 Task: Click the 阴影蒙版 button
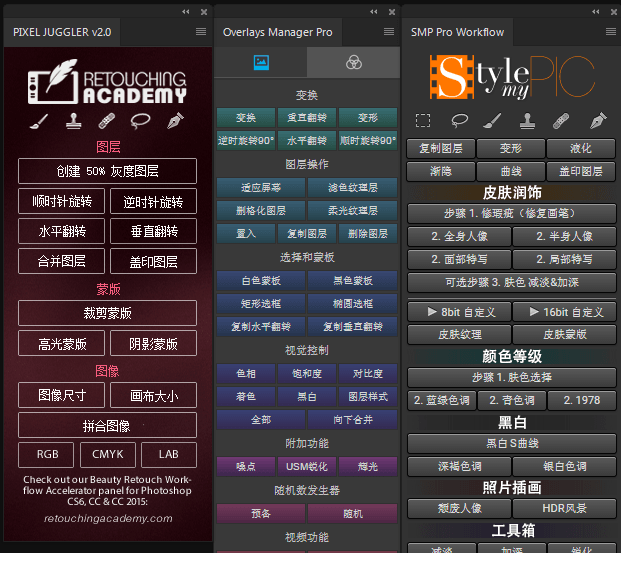click(x=153, y=343)
